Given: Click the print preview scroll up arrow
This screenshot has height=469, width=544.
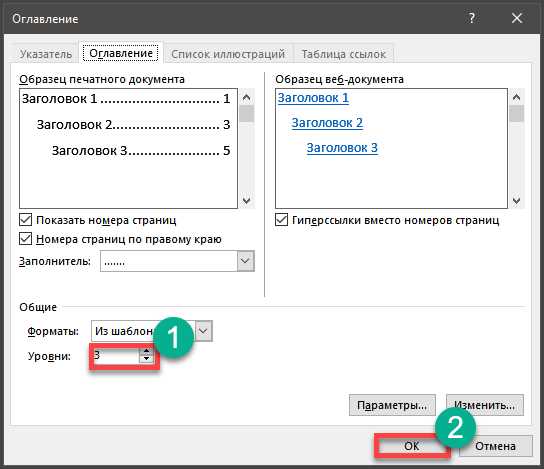Looking at the screenshot, I should coord(246,97).
